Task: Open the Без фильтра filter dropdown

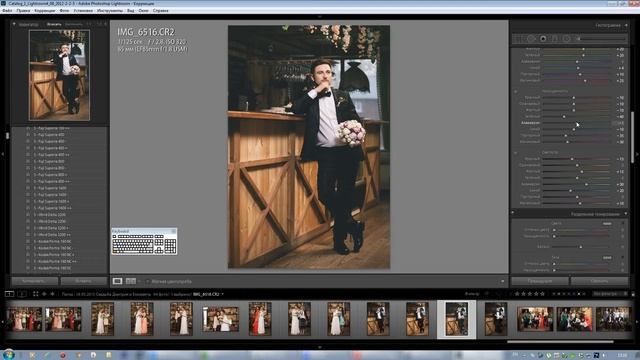Action: 610,294
